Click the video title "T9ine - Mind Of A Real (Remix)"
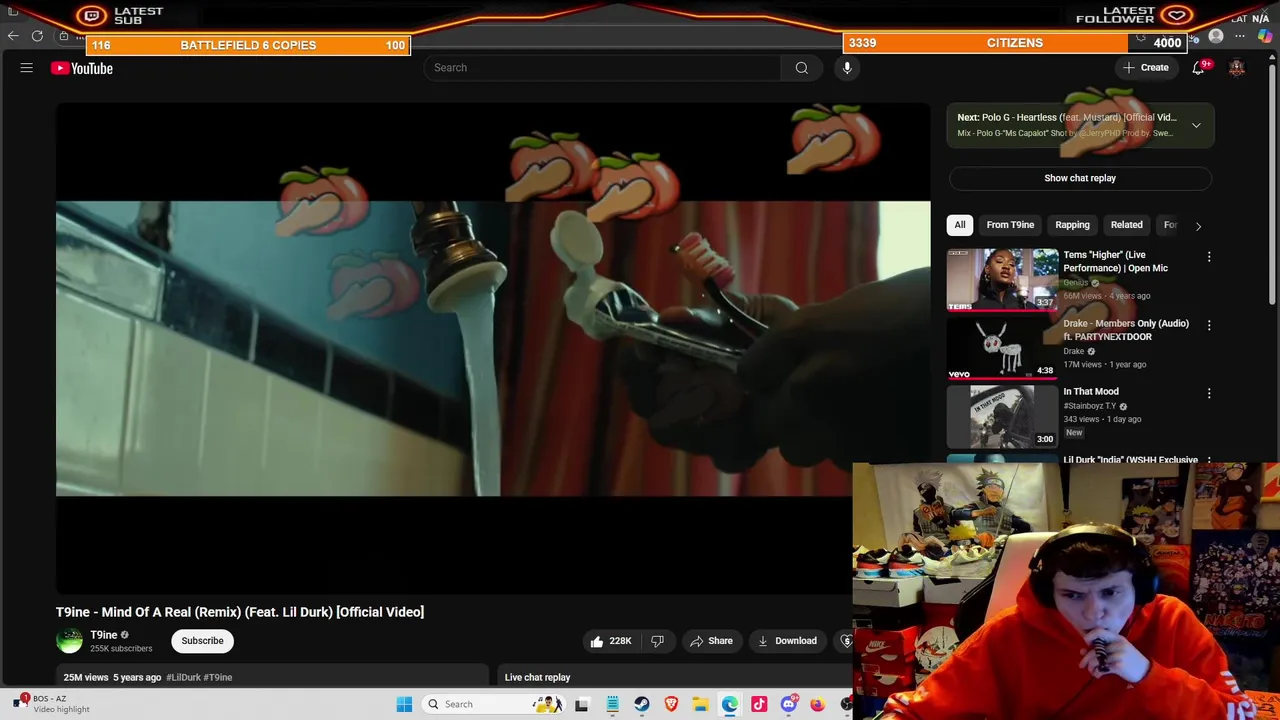The height and width of the screenshot is (720, 1280). click(x=240, y=612)
